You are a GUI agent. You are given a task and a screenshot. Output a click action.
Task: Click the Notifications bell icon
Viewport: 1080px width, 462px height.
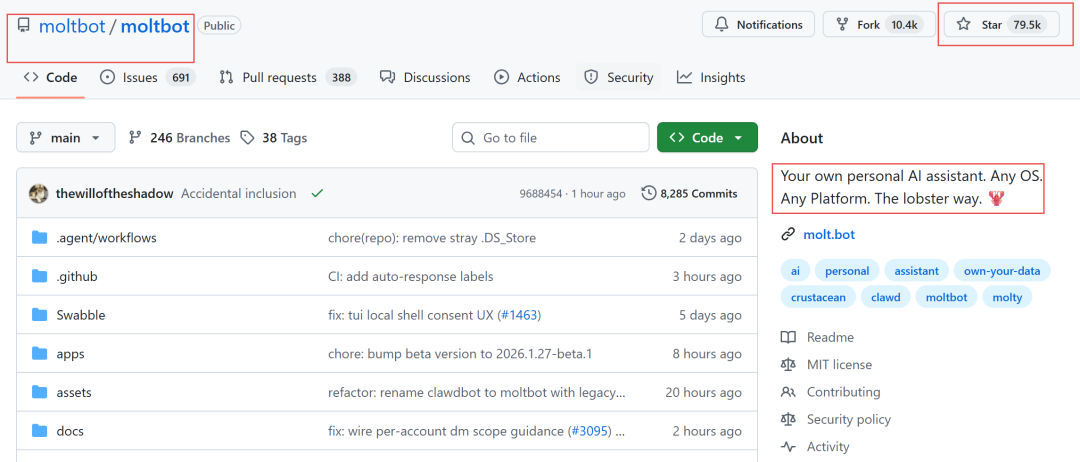pos(721,24)
